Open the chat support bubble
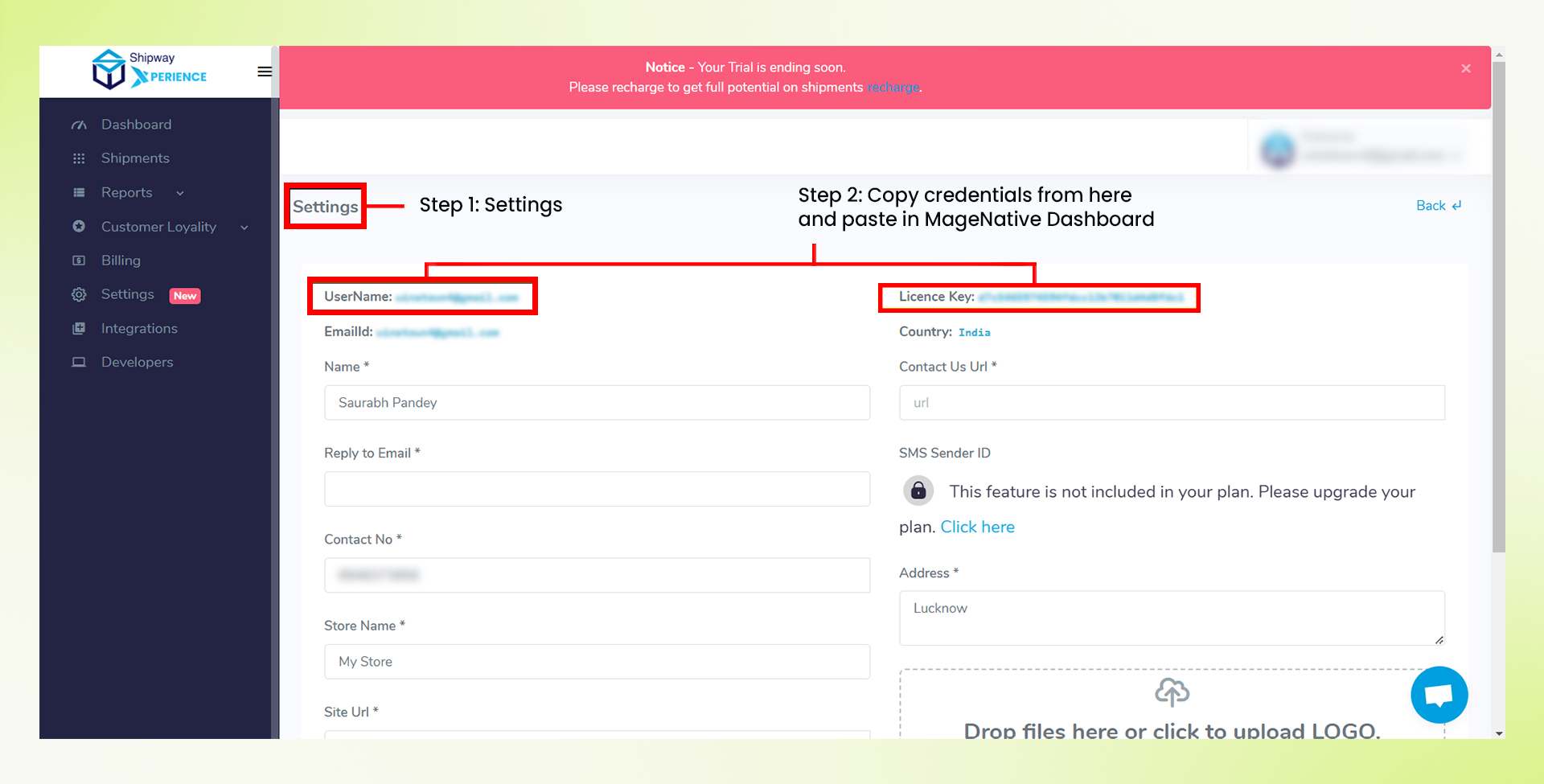The height and width of the screenshot is (784, 1544). click(1439, 694)
